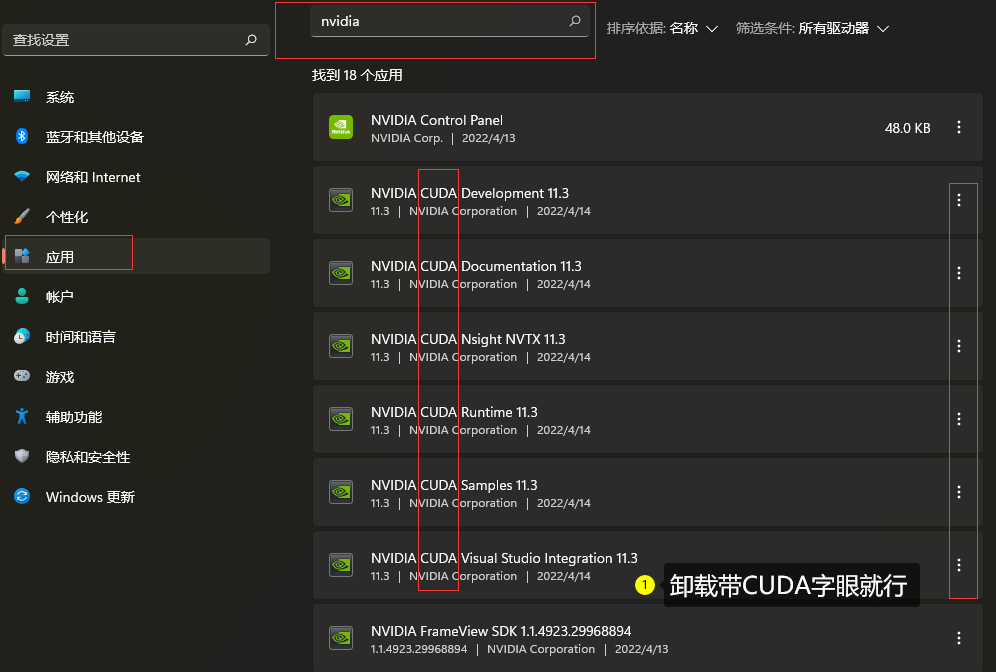This screenshot has height=672, width=996.
Task: Open Windows 更新 settings
Action: point(136,497)
